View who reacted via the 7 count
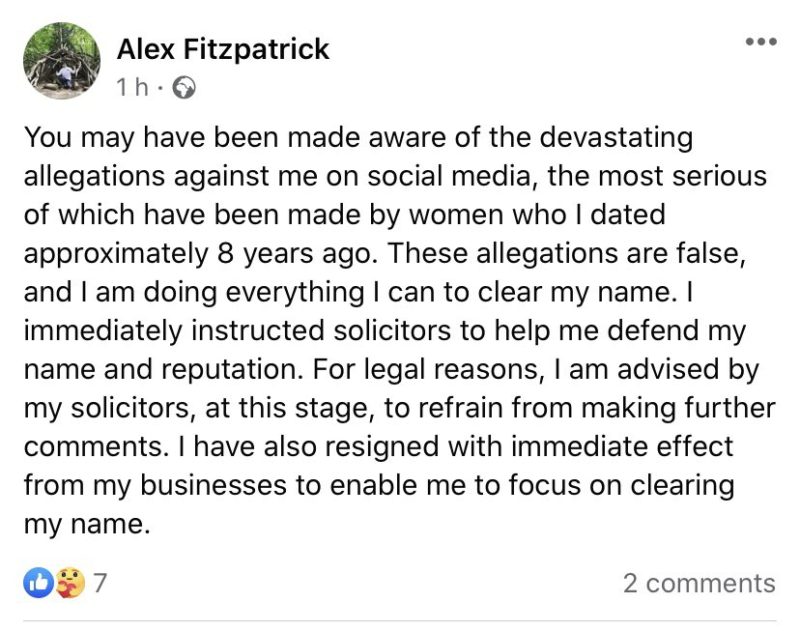800x631 pixels. tap(100, 583)
